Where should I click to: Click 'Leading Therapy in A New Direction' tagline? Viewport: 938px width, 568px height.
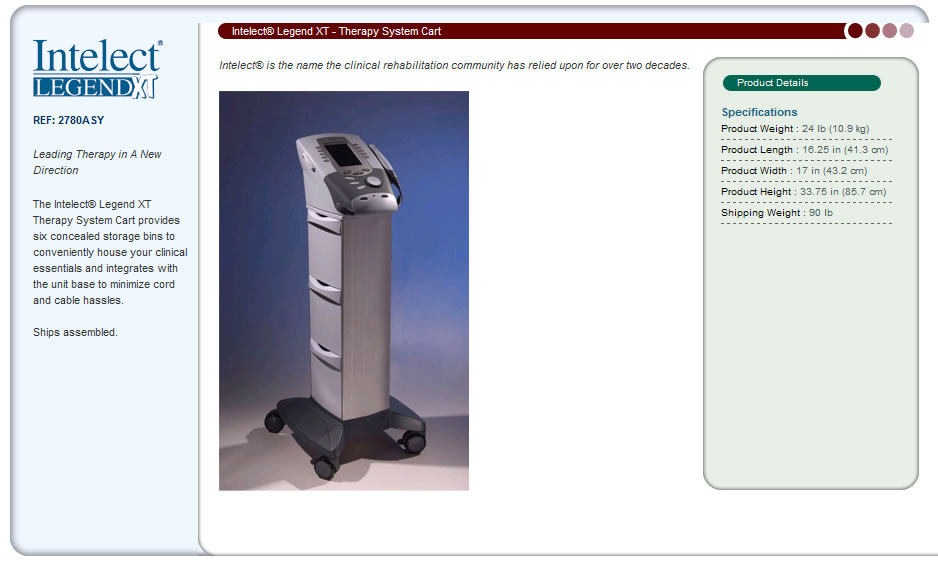coord(98,162)
